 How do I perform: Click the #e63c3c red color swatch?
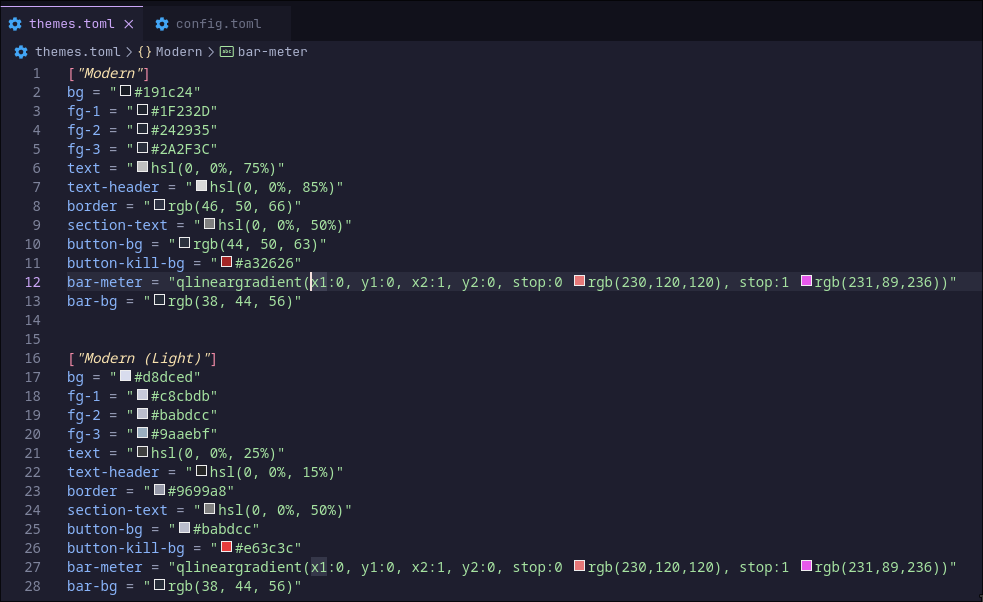coord(227,547)
